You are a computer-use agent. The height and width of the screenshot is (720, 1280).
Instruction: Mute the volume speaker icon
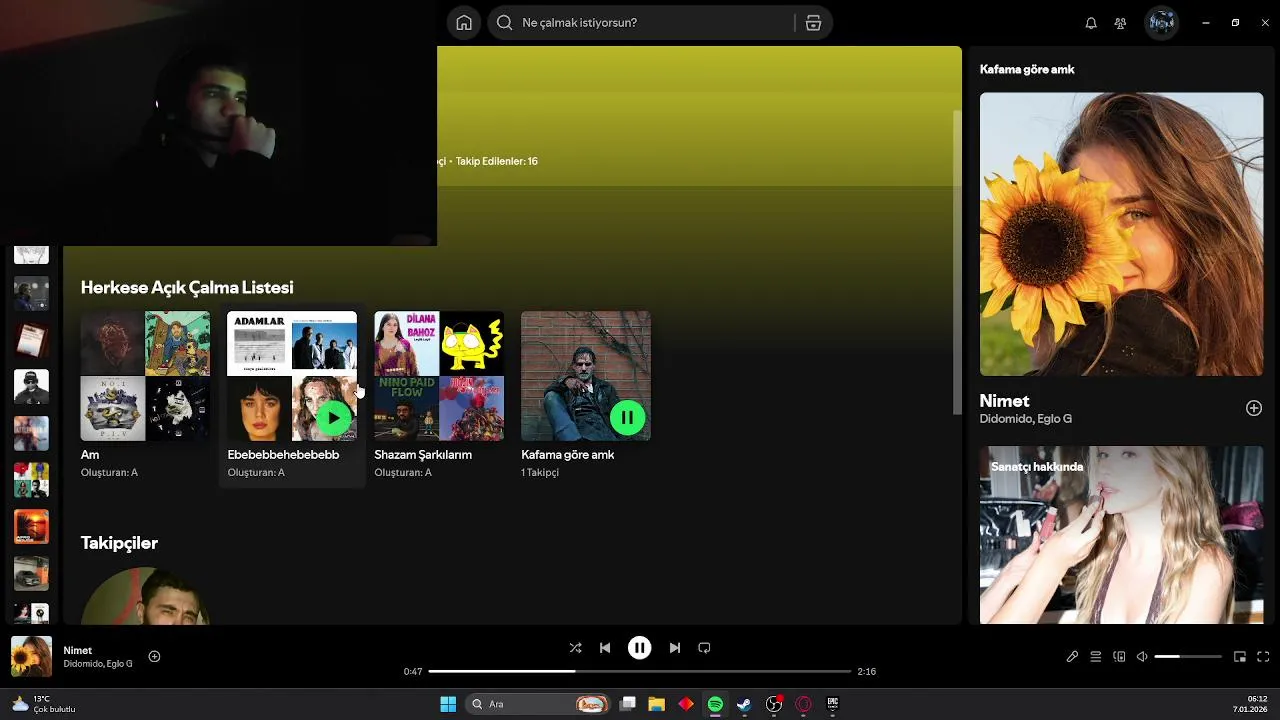pyautogui.click(x=1143, y=657)
